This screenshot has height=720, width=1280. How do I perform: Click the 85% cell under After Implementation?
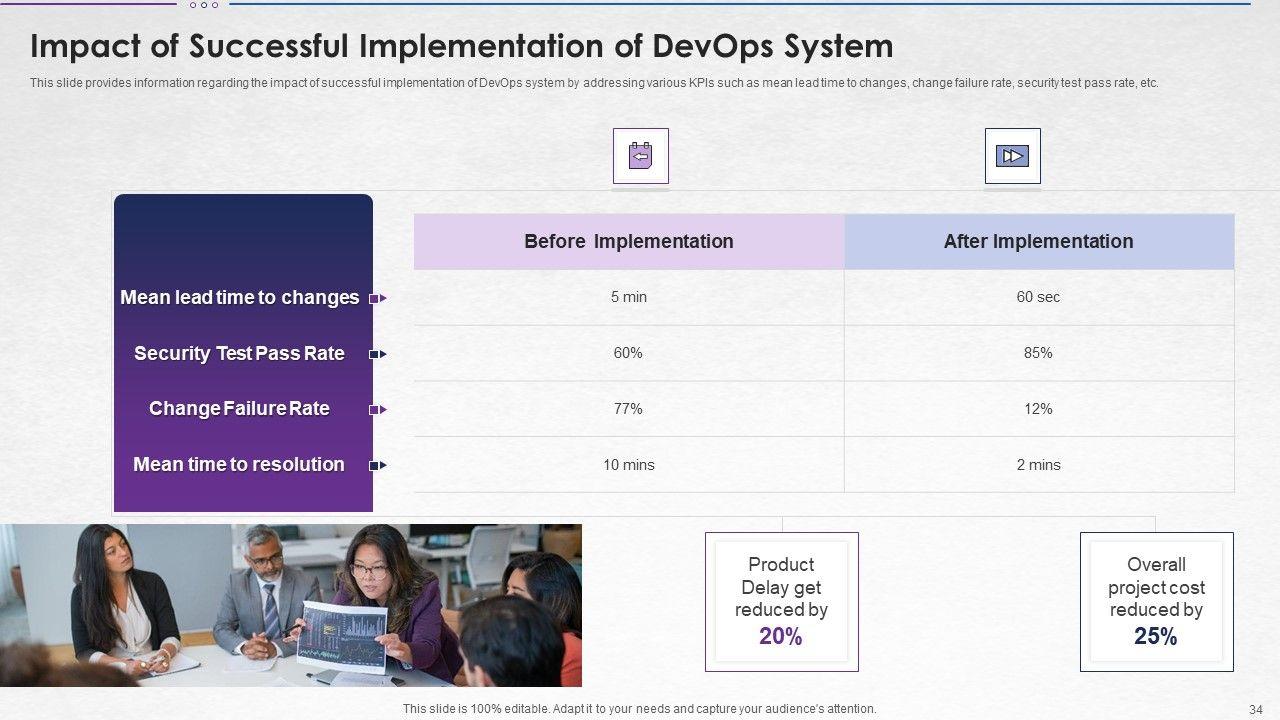click(1038, 353)
